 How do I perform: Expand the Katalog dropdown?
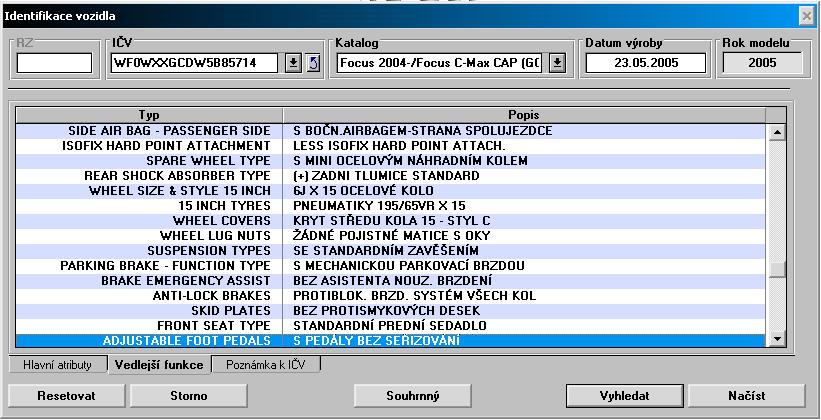(x=557, y=63)
